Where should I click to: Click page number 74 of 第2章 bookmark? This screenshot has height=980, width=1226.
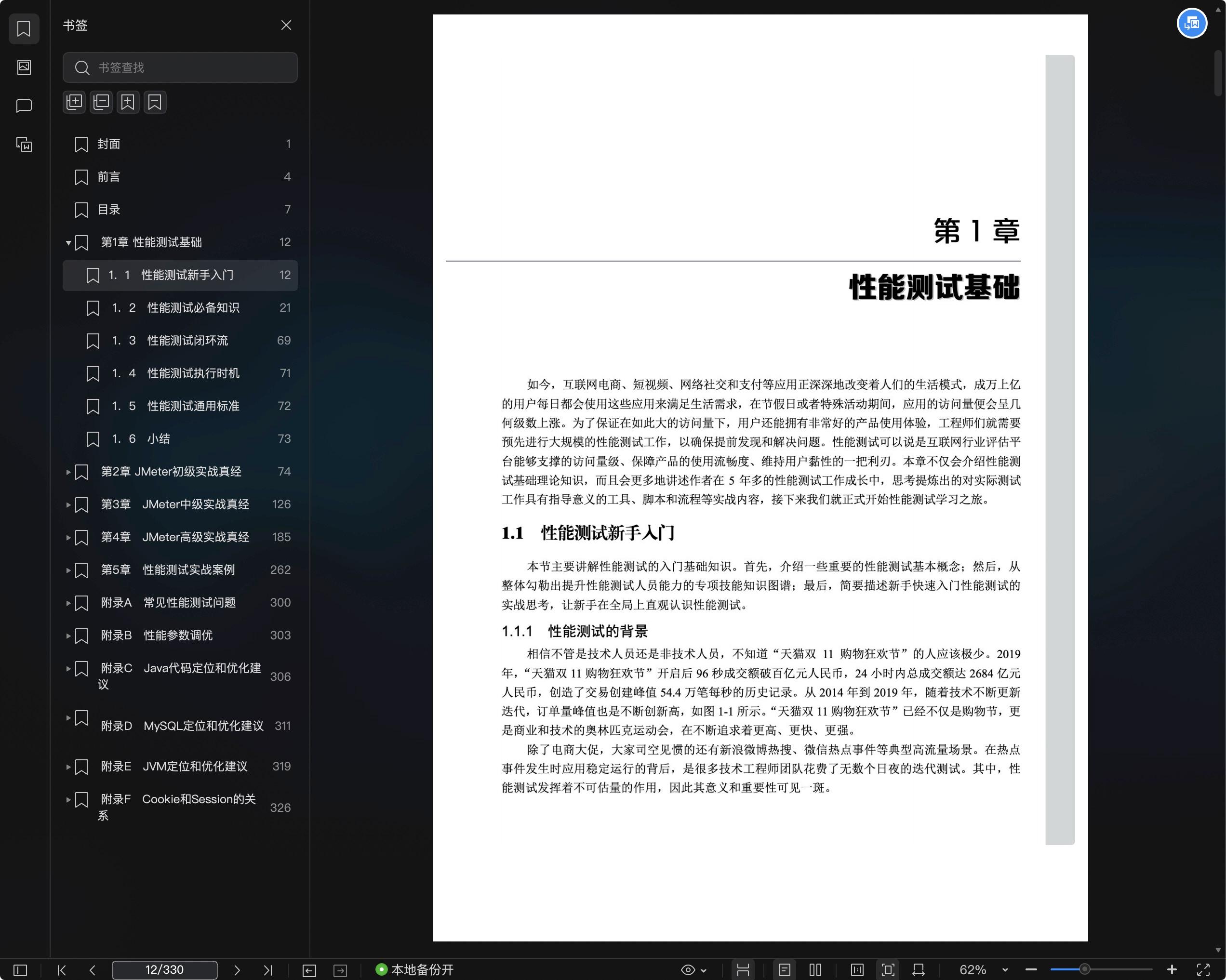coord(284,471)
